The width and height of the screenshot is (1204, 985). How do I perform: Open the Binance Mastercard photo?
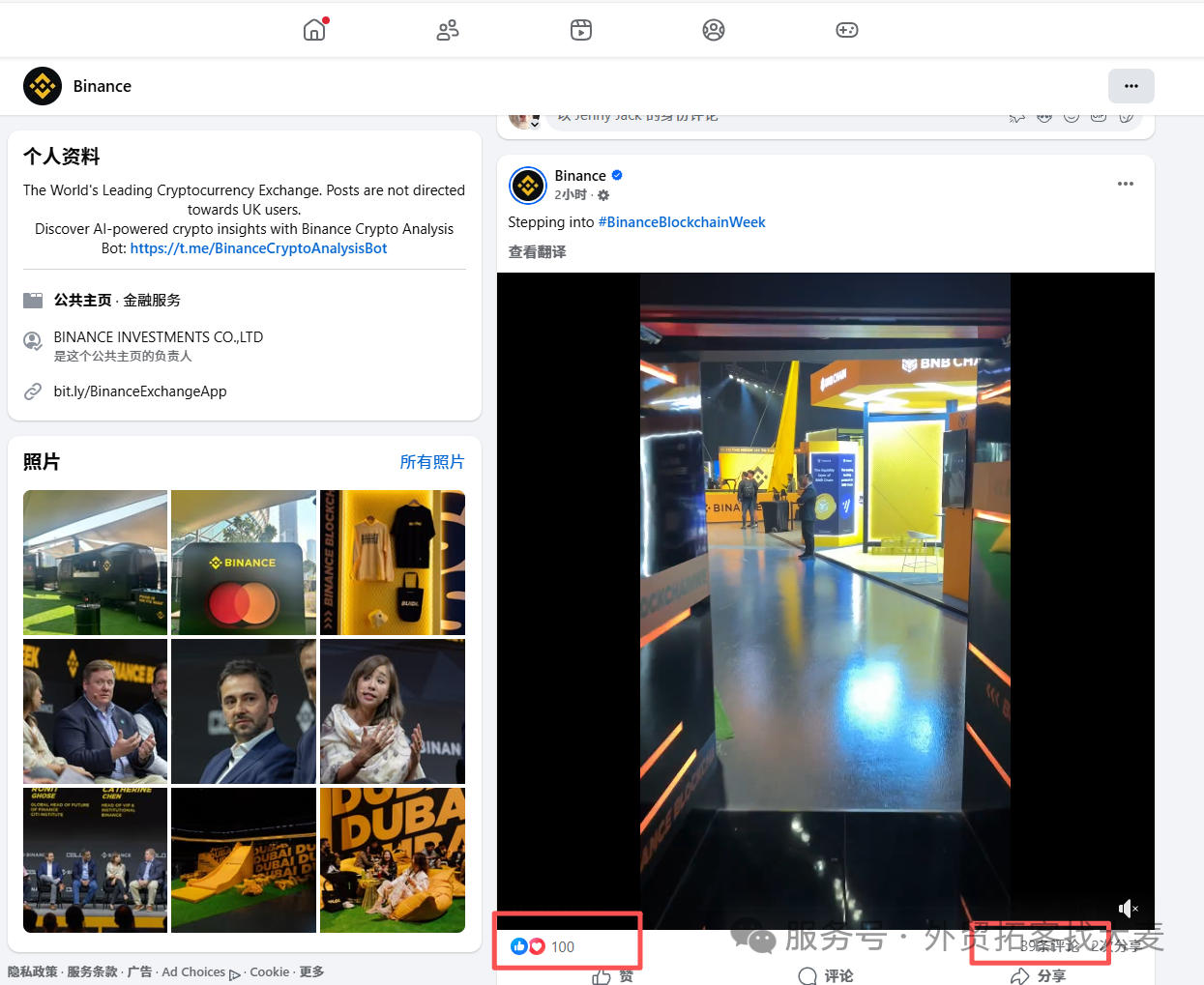point(244,563)
